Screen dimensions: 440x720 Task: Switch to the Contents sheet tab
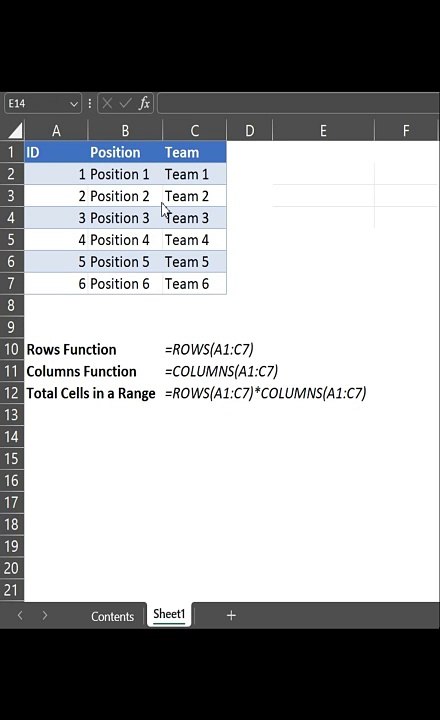(x=112, y=616)
